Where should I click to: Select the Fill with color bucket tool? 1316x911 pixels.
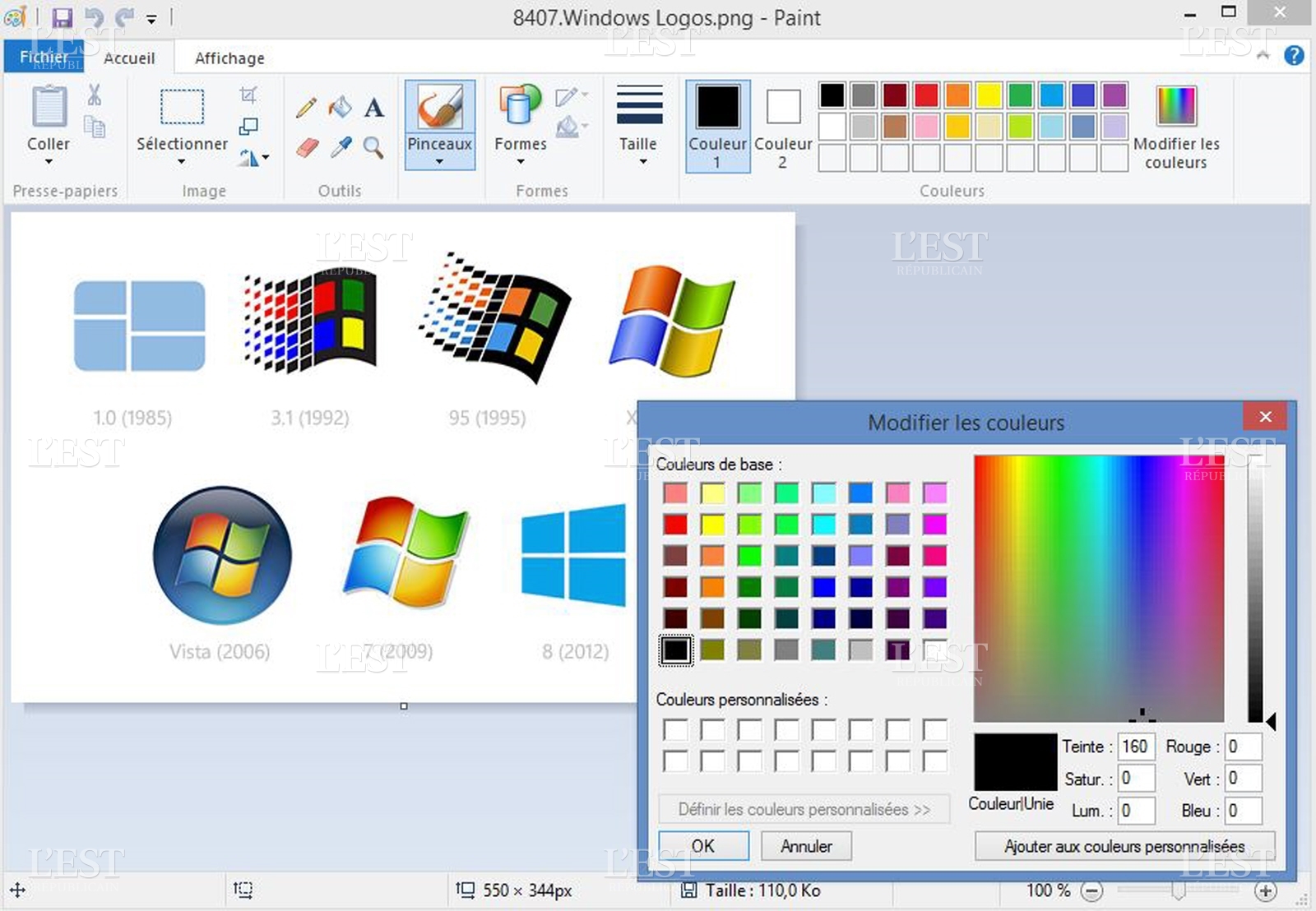pyautogui.click(x=339, y=107)
